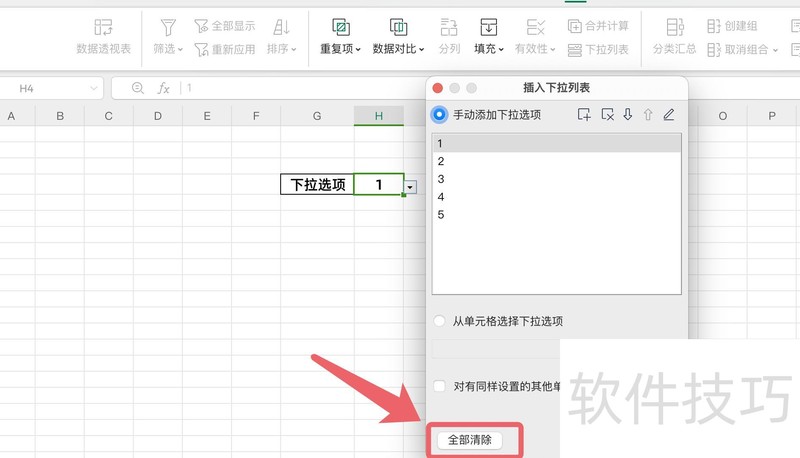Click the add new option icon in dialog
800x458 pixels.
coord(584,114)
